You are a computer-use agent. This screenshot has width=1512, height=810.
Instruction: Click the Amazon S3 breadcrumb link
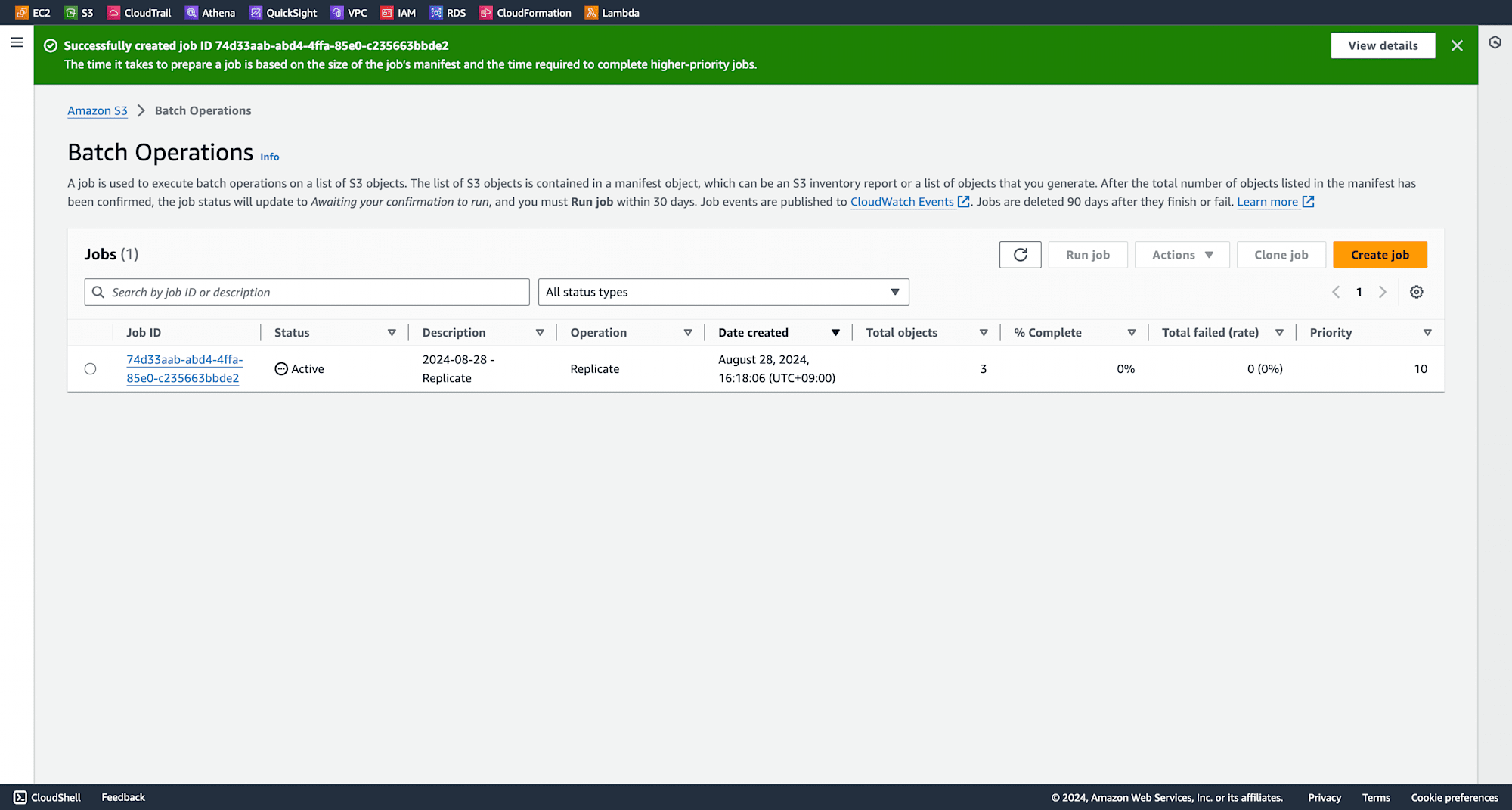point(98,110)
